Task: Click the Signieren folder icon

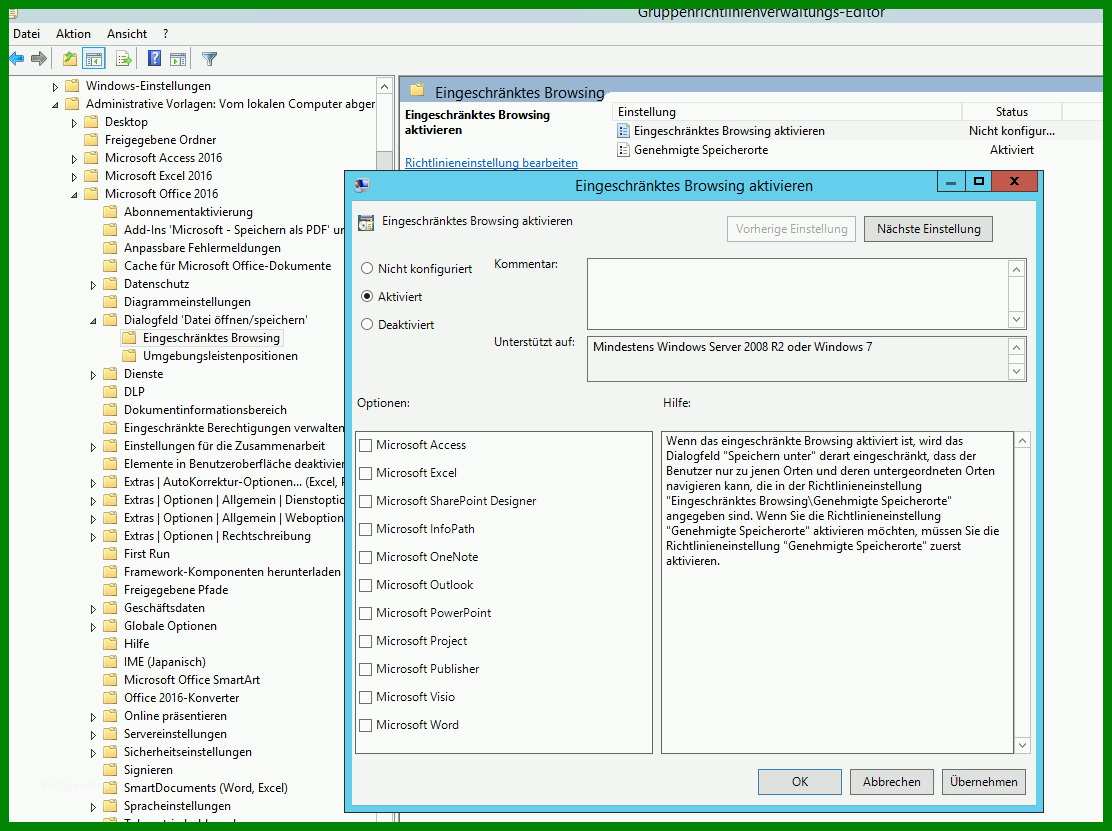Action: [110, 770]
